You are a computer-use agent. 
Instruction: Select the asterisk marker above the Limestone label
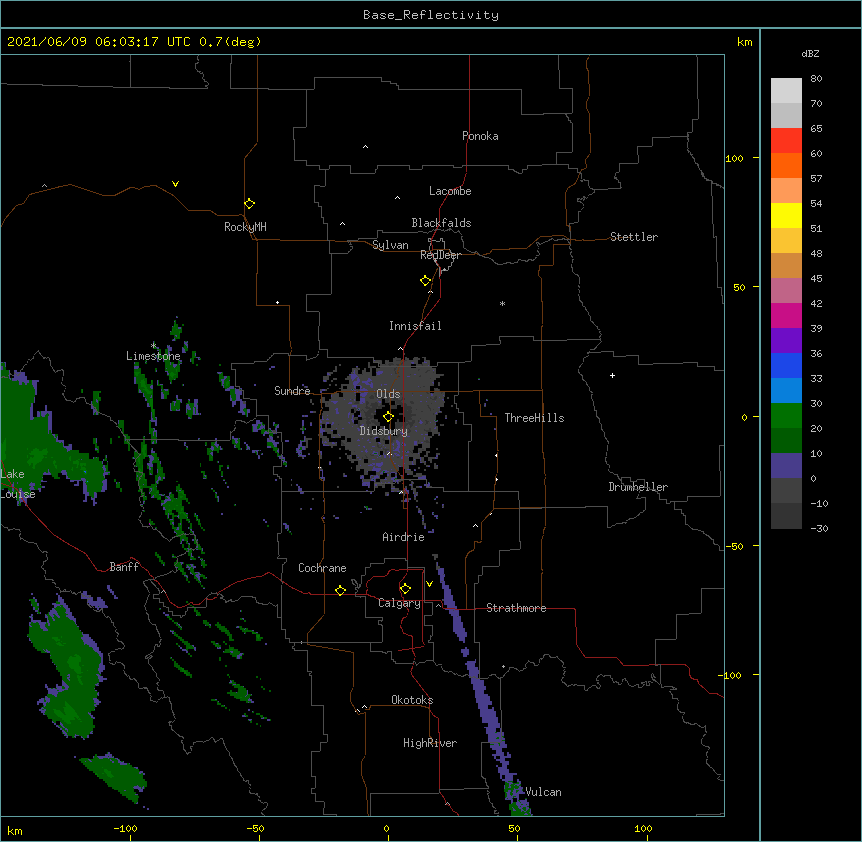[153, 346]
